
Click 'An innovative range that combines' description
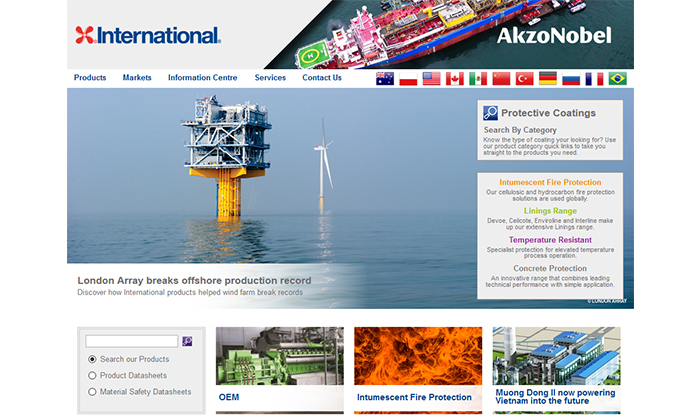coord(550,281)
